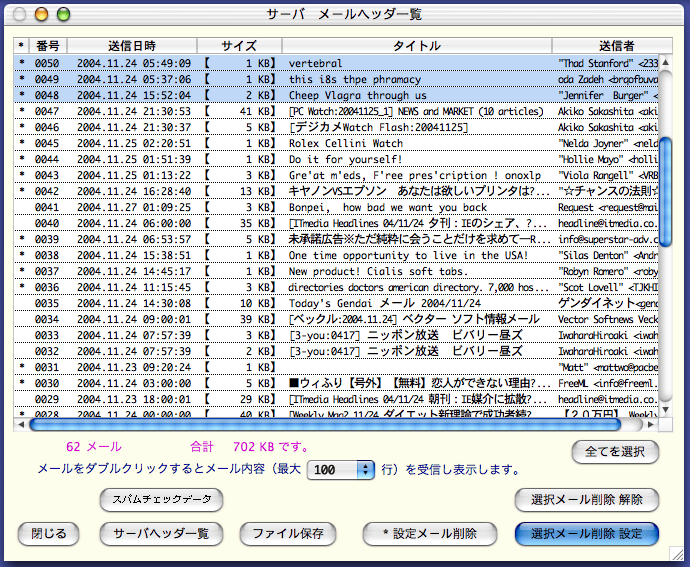Sort by the 番号 column header
Screen dimensions: 690x567
tap(48, 46)
